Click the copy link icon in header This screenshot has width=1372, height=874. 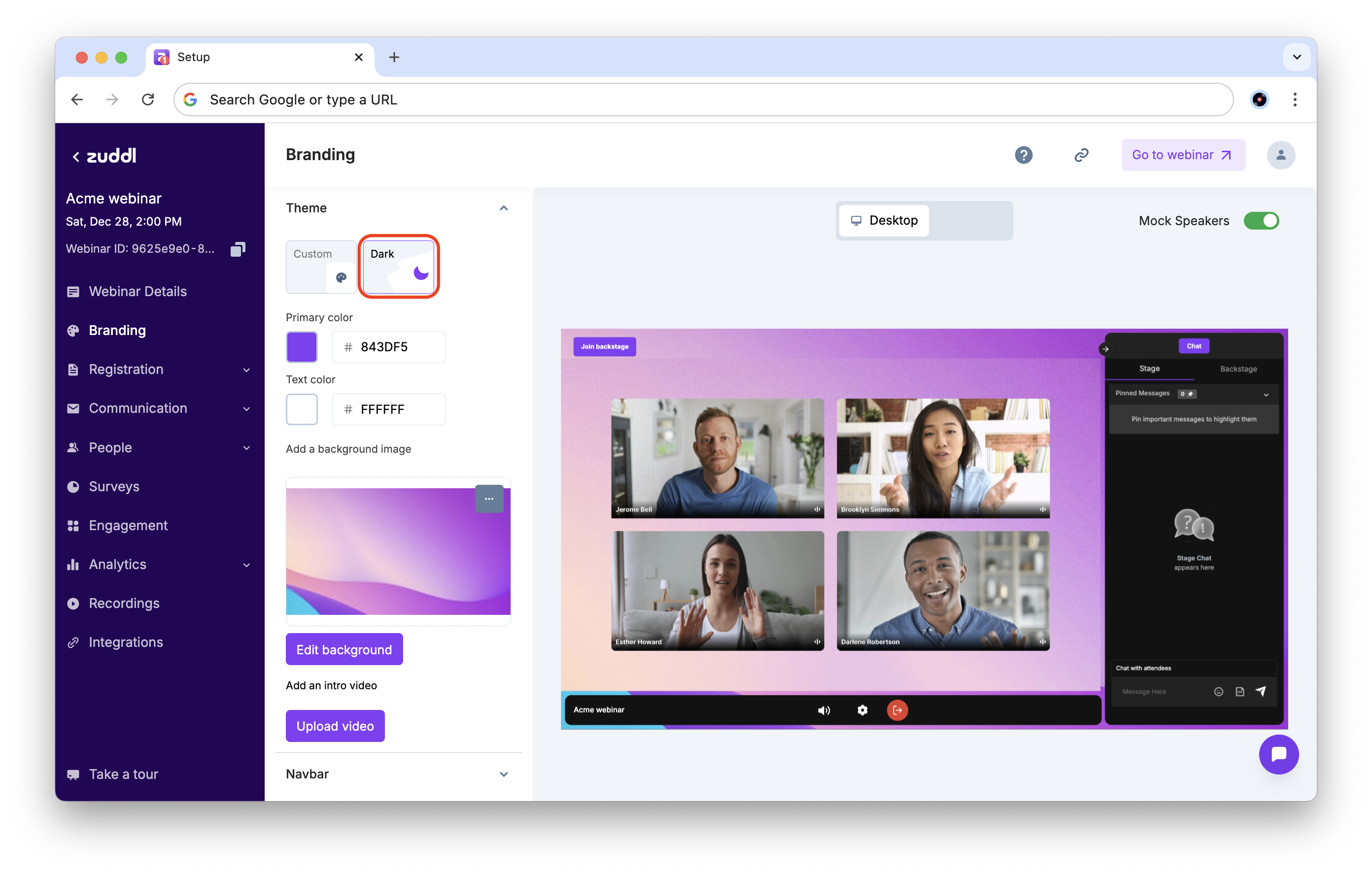click(x=1081, y=155)
